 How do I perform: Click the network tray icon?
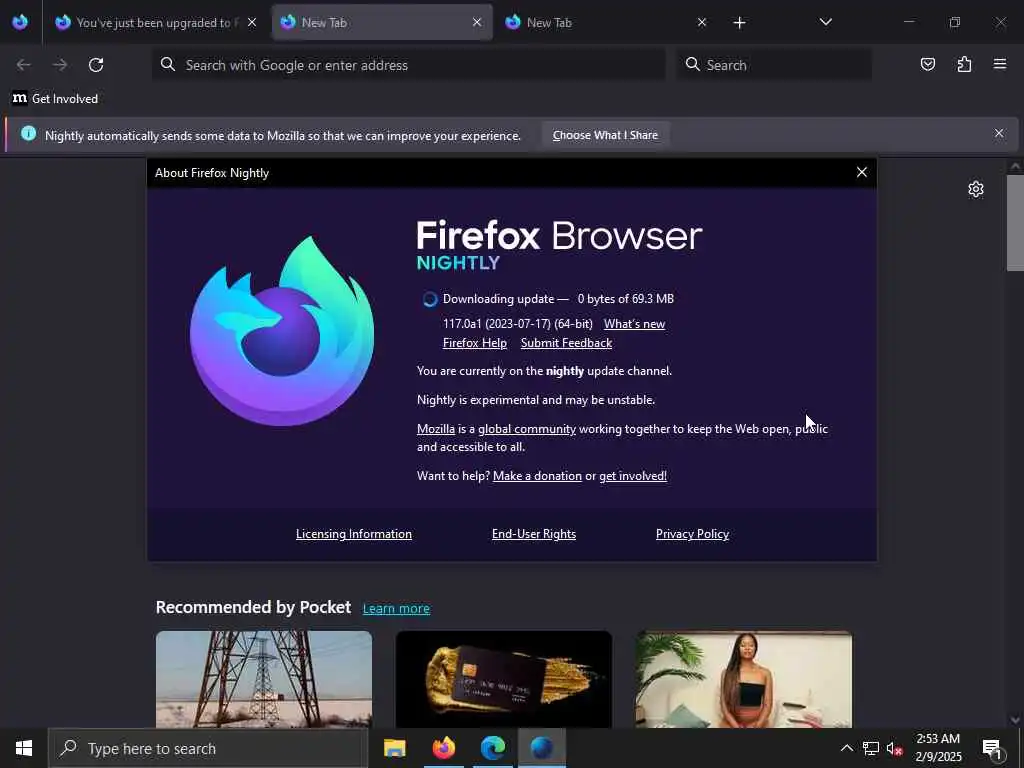871,748
